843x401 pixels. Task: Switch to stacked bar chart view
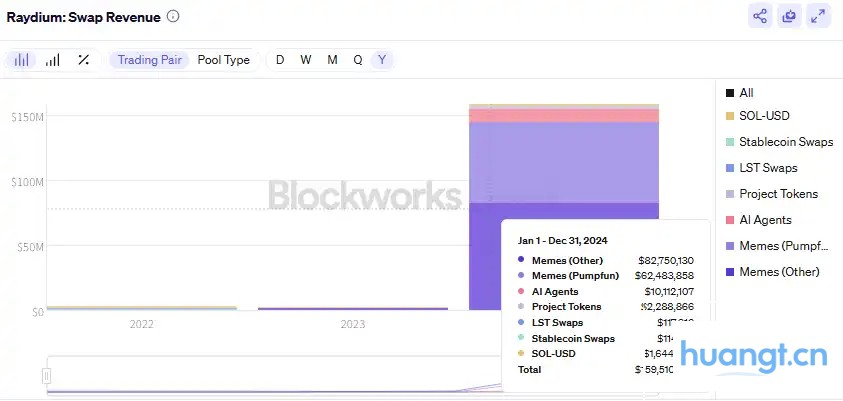pos(21,60)
